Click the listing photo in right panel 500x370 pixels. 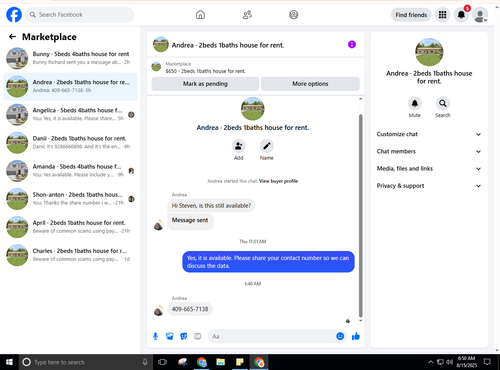click(x=429, y=52)
